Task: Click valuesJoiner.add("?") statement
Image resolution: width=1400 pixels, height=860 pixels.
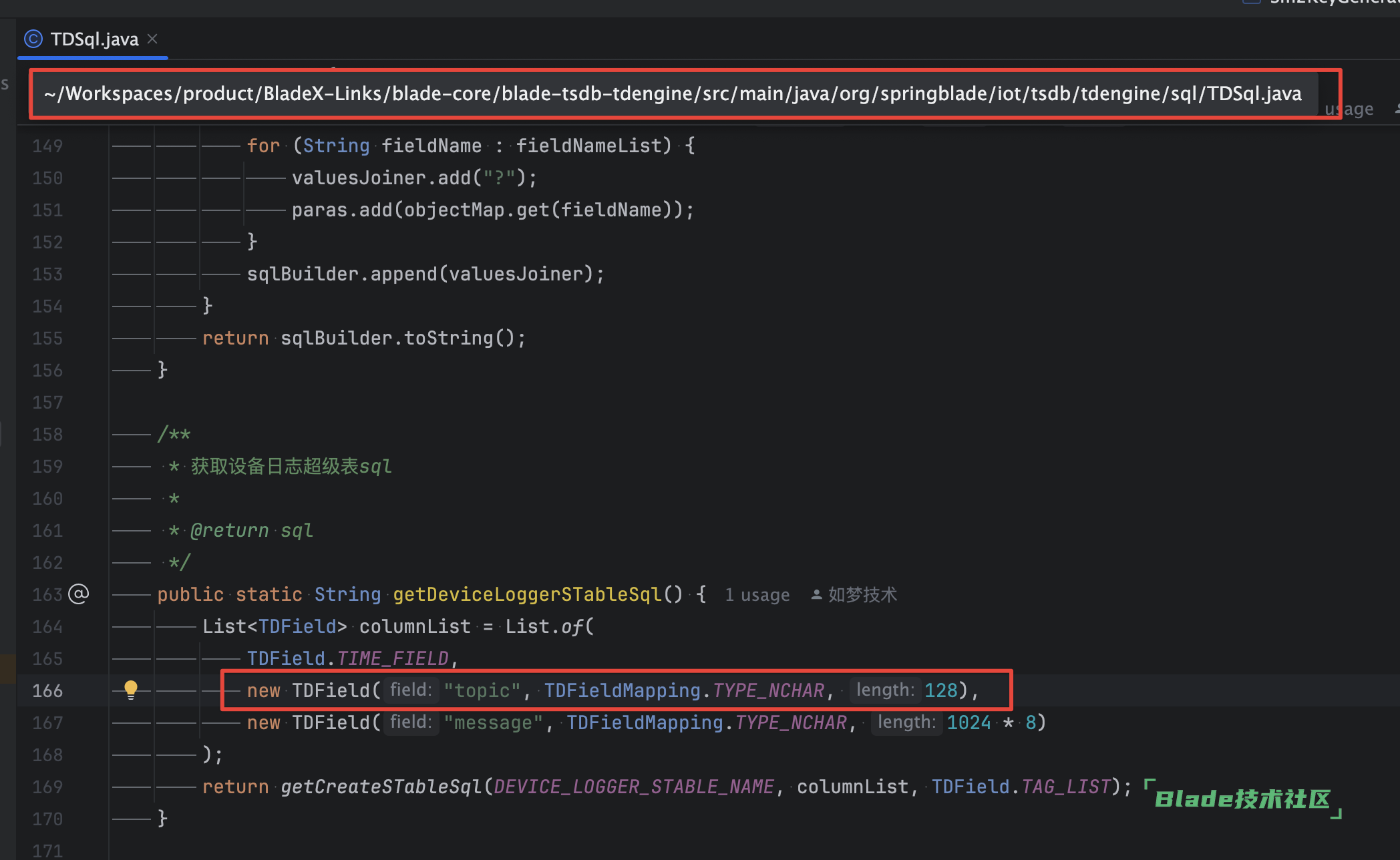Action: (415, 178)
